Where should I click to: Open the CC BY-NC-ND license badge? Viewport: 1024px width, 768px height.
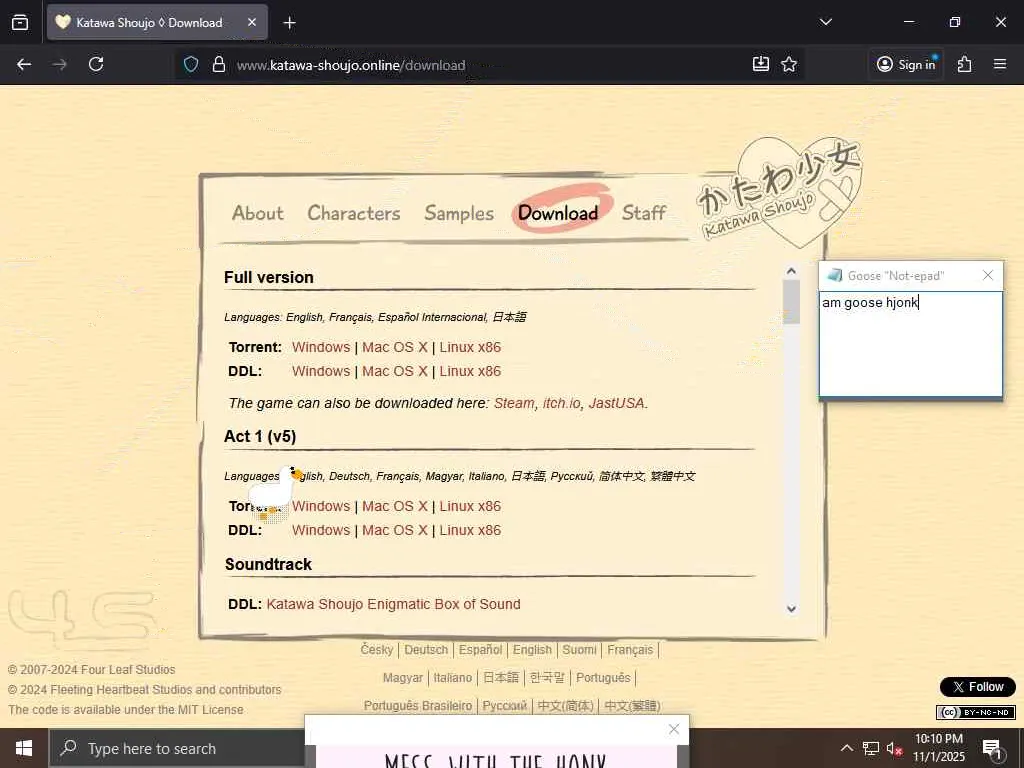click(x=976, y=712)
